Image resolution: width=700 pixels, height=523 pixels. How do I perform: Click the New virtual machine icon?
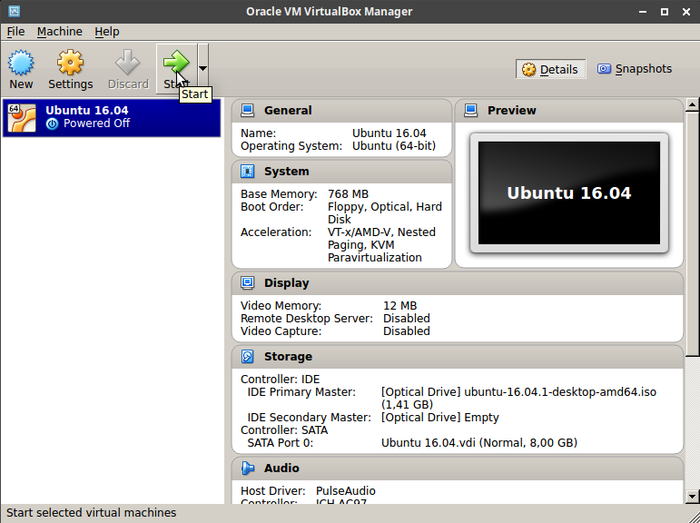(x=21, y=63)
